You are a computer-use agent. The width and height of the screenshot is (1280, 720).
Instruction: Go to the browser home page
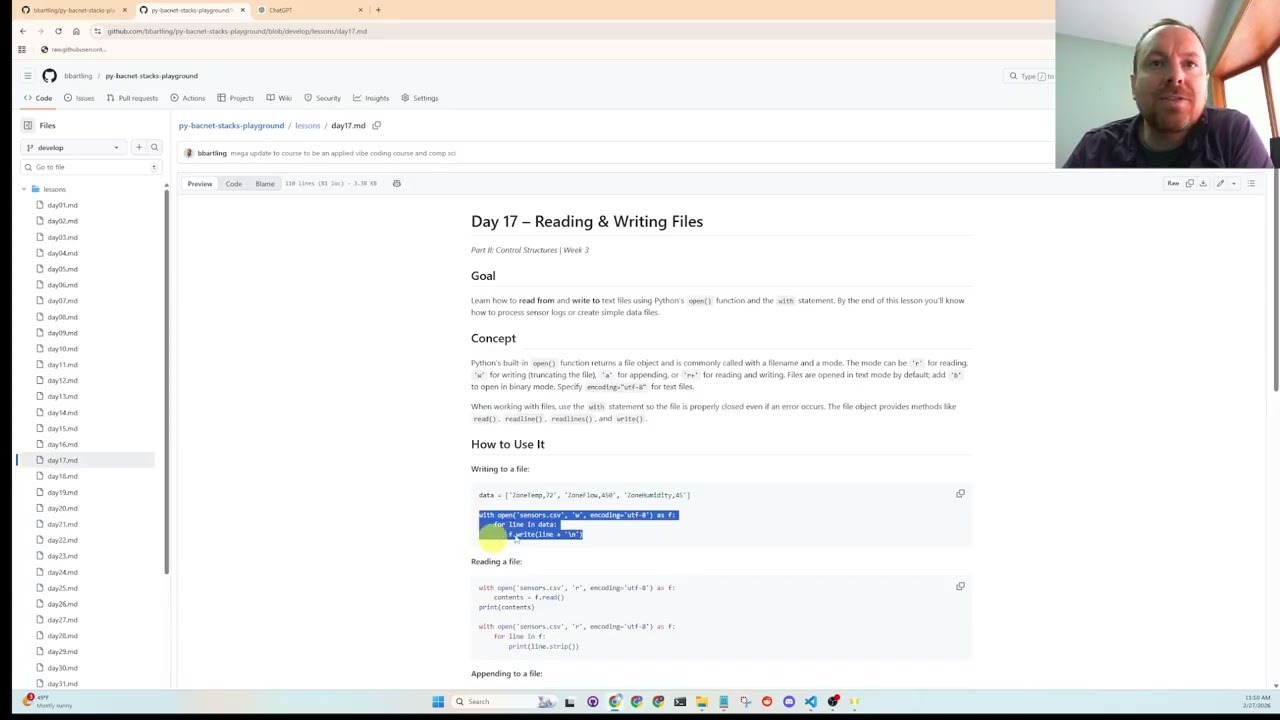tap(76, 31)
